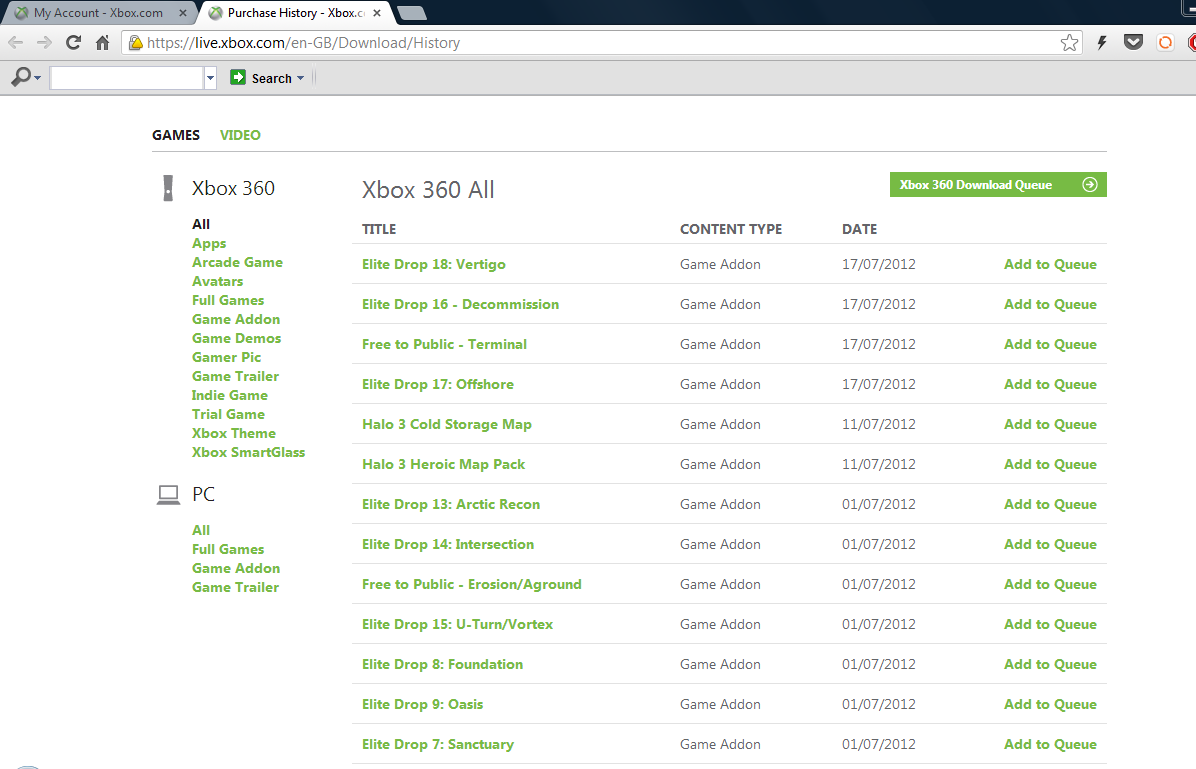Open Halo 3 Heroic Map Pack title

443,464
